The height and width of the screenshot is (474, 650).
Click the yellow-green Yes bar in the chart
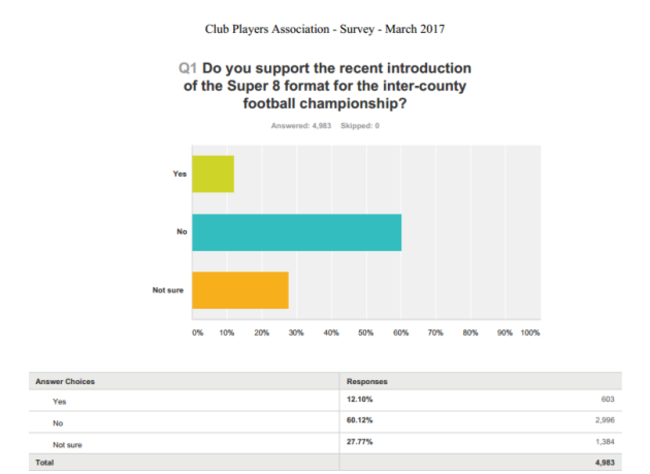pyautogui.click(x=213, y=174)
